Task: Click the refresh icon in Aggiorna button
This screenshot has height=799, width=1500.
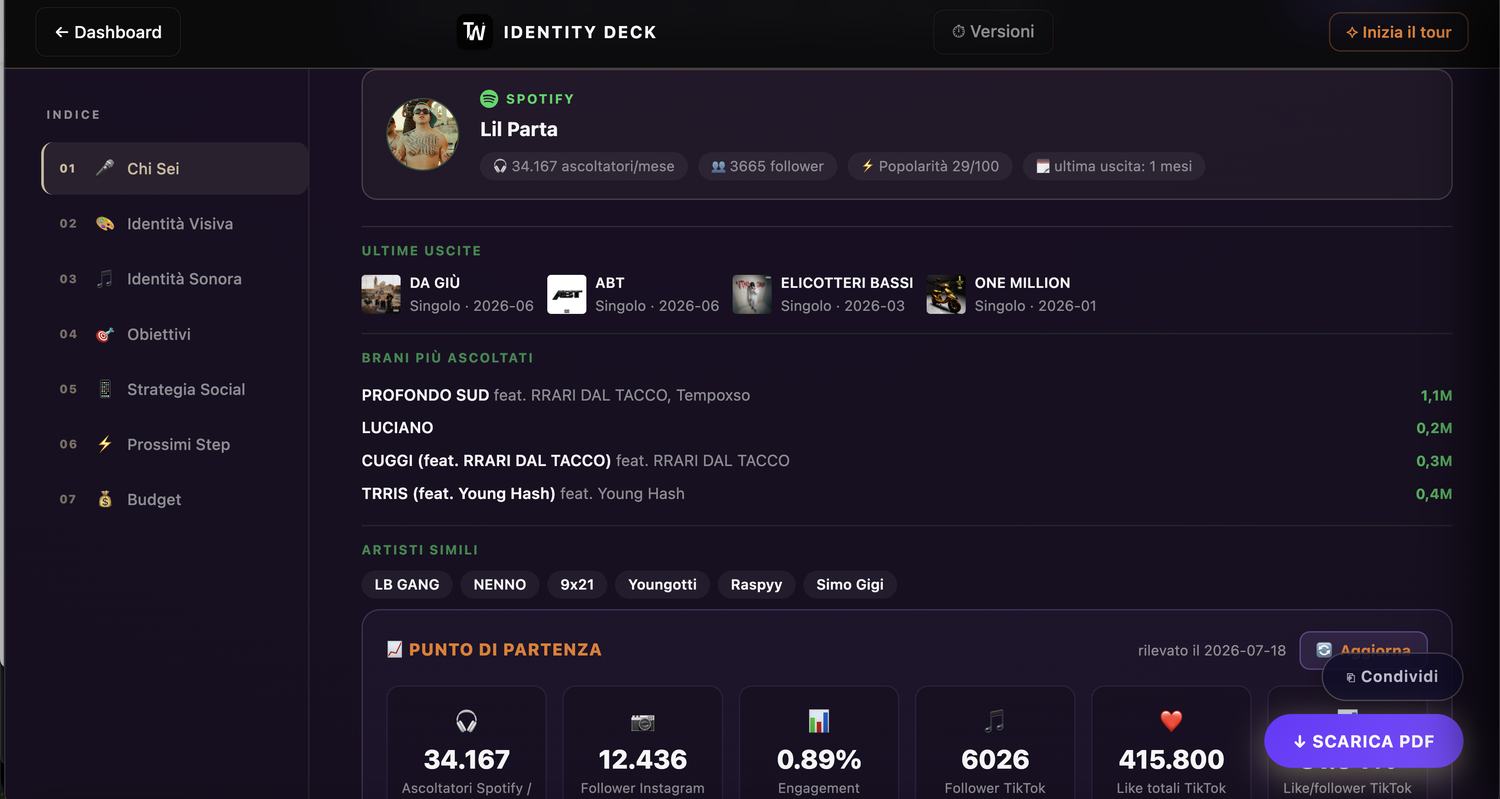Action: tap(1324, 650)
